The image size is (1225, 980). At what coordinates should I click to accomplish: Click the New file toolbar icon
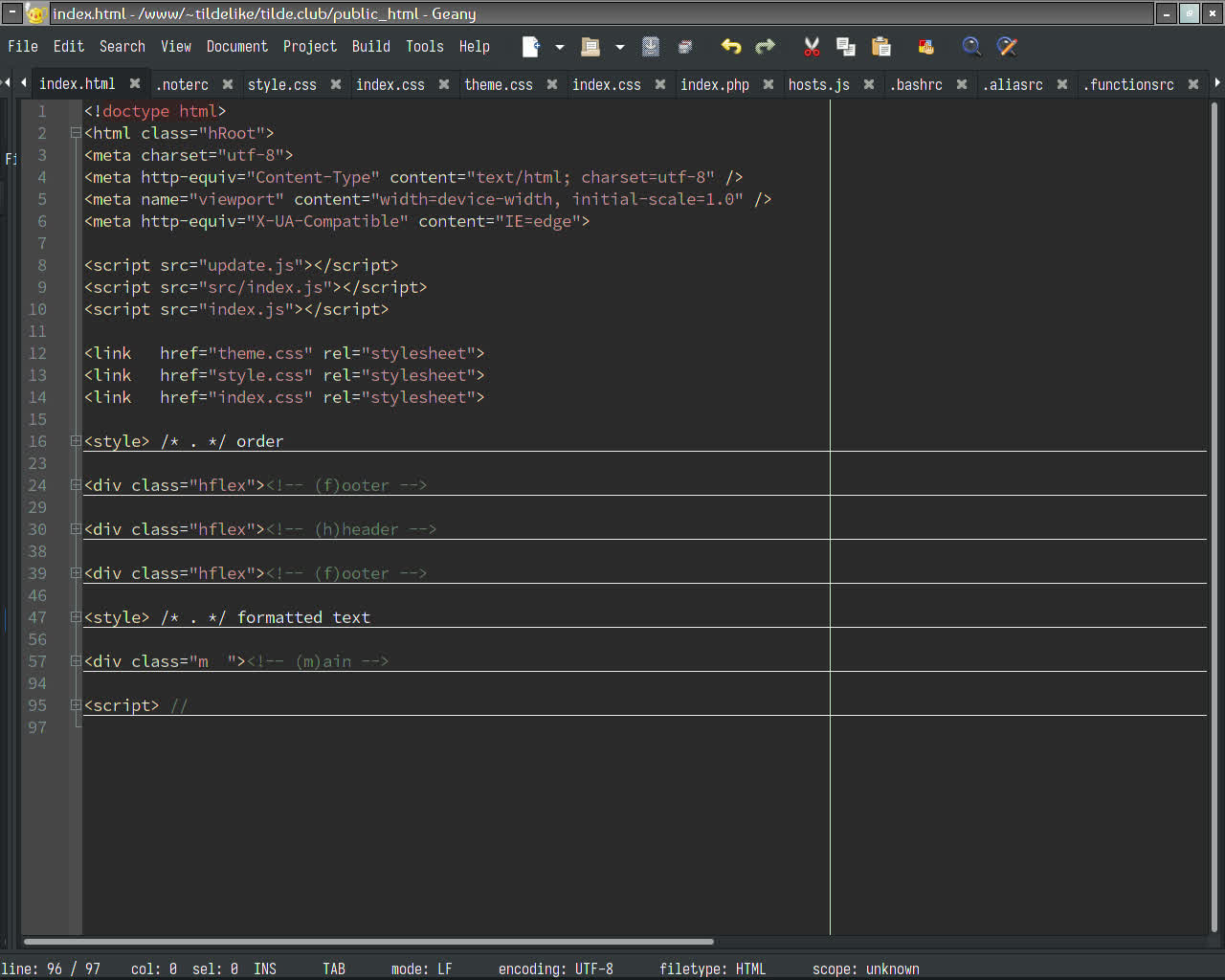click(530, 47)
